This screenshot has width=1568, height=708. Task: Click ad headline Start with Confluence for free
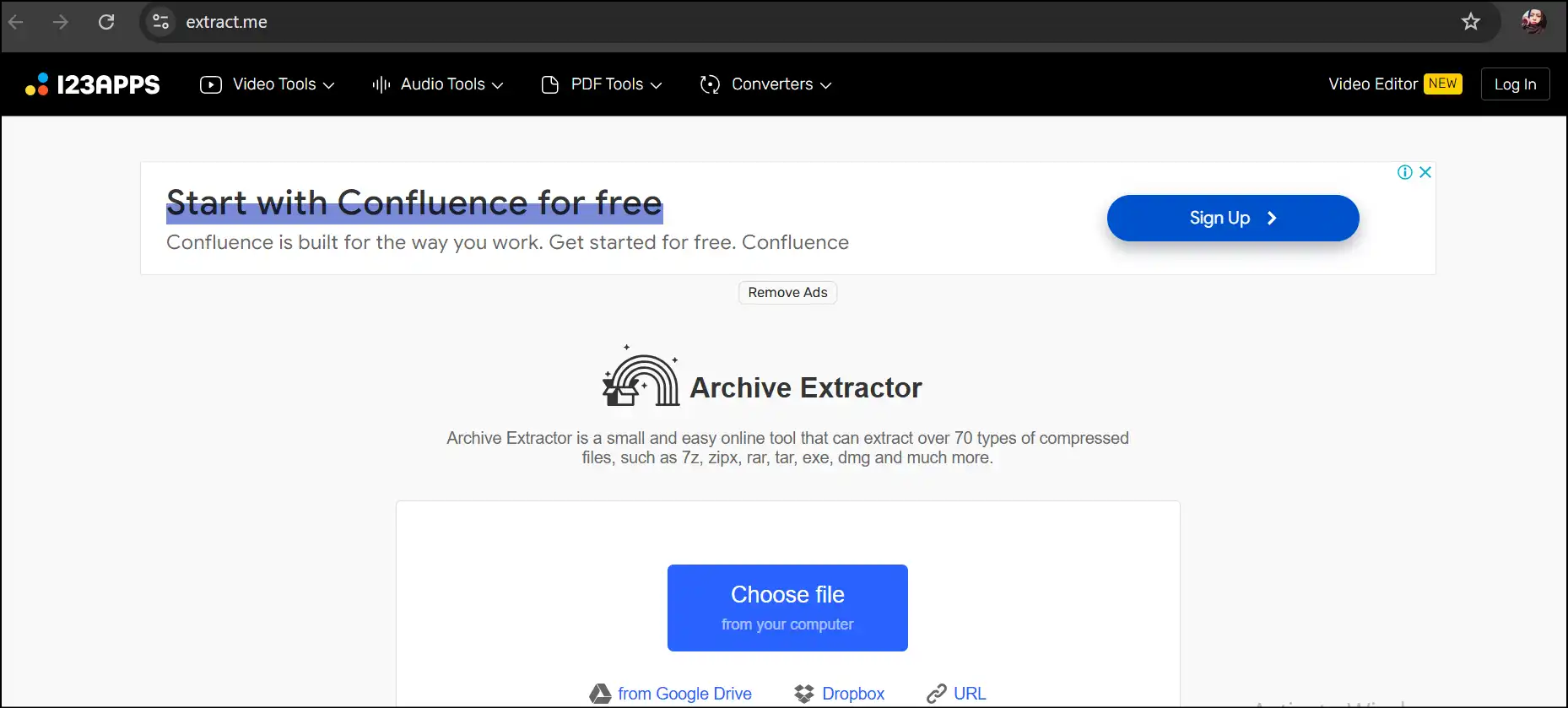[x=414, y=203]
